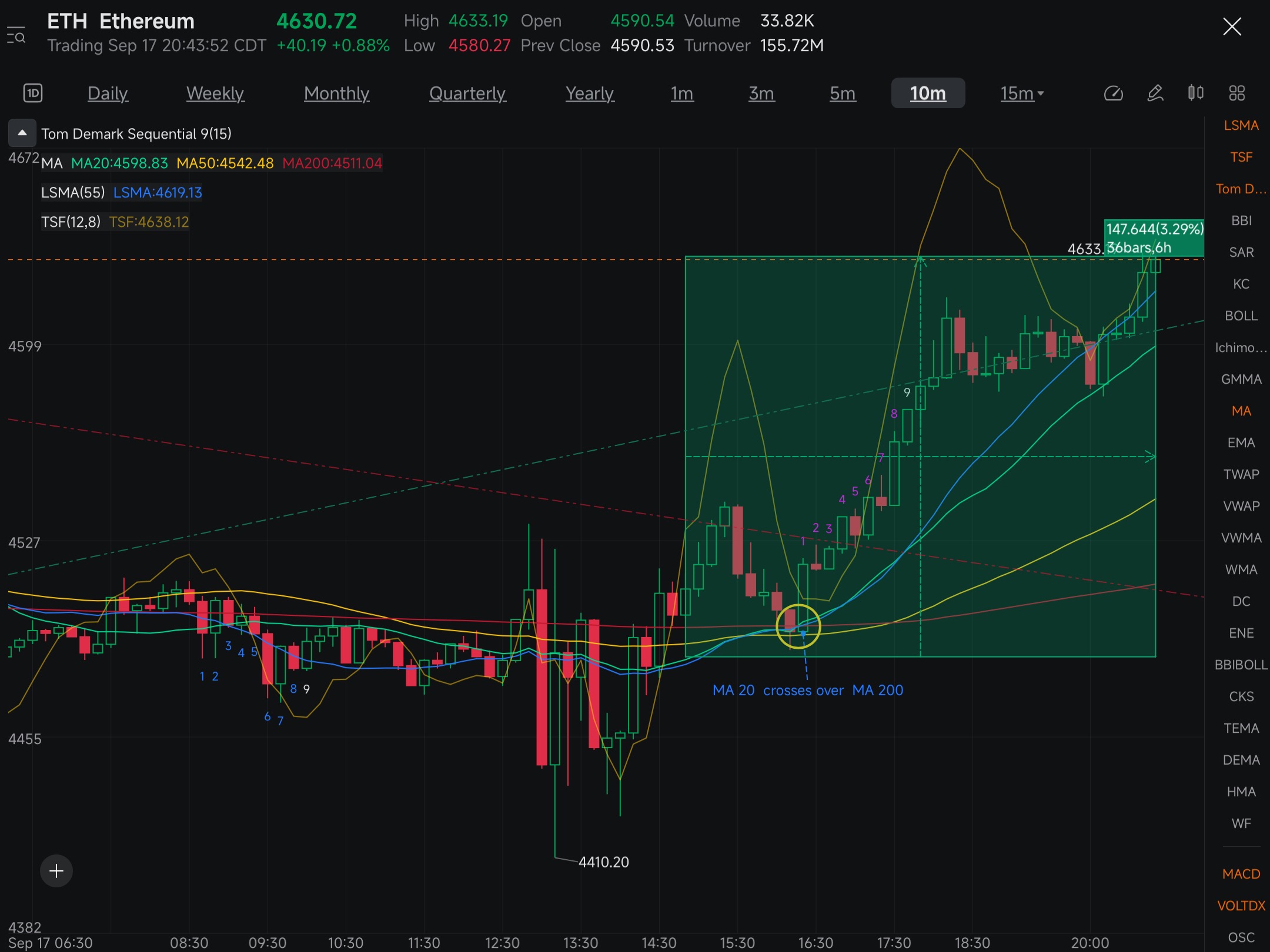Image resolution: width=1270 pixels, height=952 pixels.
Task: Open the speed gauge indicator icon
Action: [1114, 93]
